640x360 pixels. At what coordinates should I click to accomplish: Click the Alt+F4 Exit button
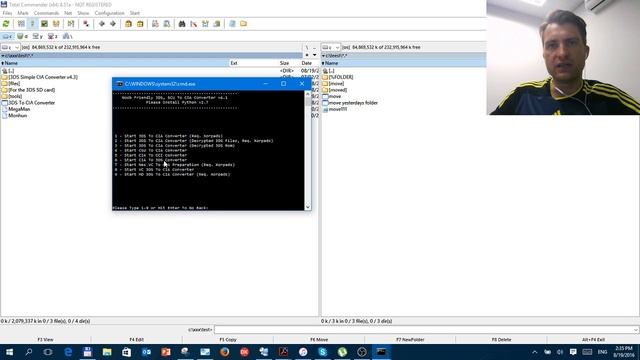click(593, 340)
